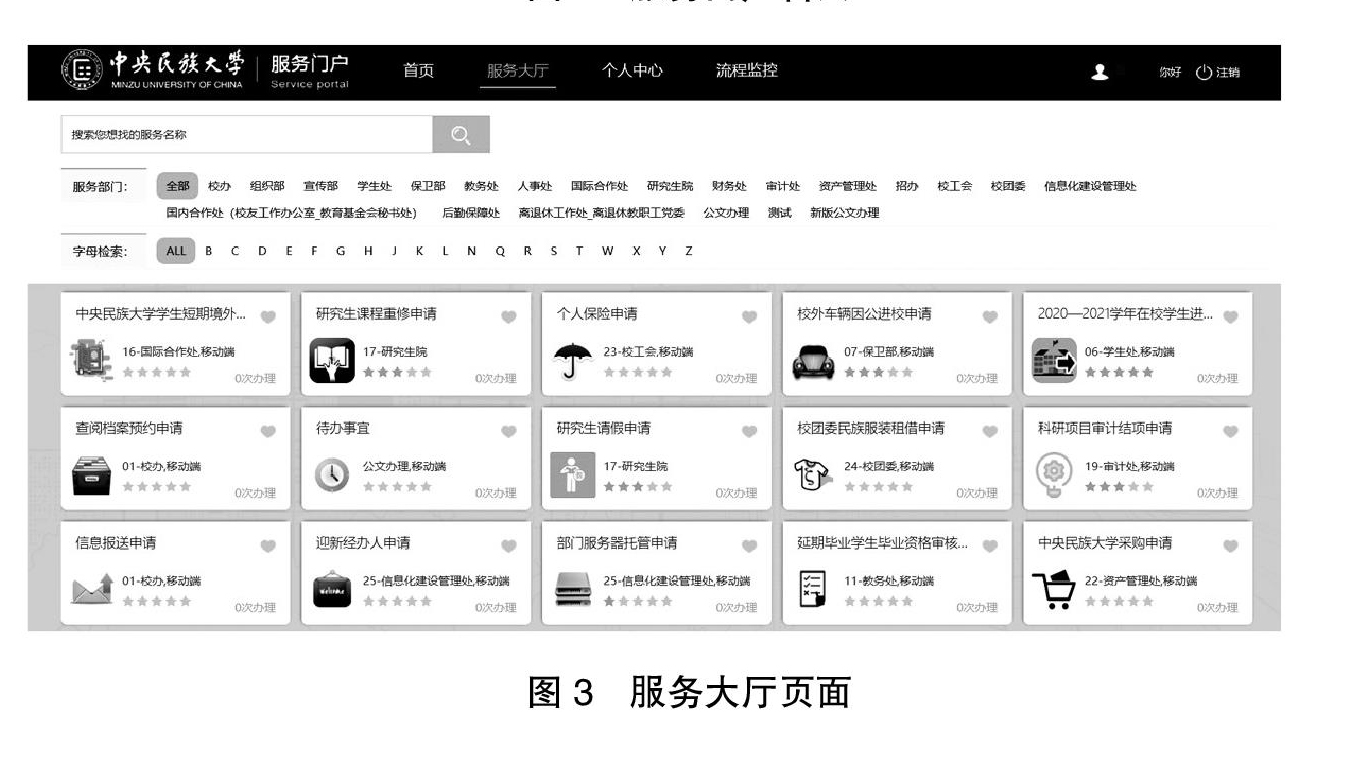Open the 中央民族大学学生短期境外 passport icon
Viewport: 1359px width, 758px height.
pyautogui.click(x=92, y=362)
